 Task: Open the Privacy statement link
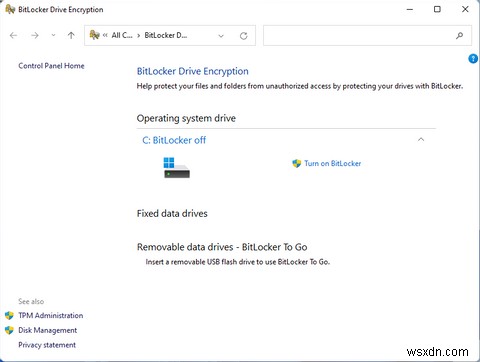pos(47,345)
